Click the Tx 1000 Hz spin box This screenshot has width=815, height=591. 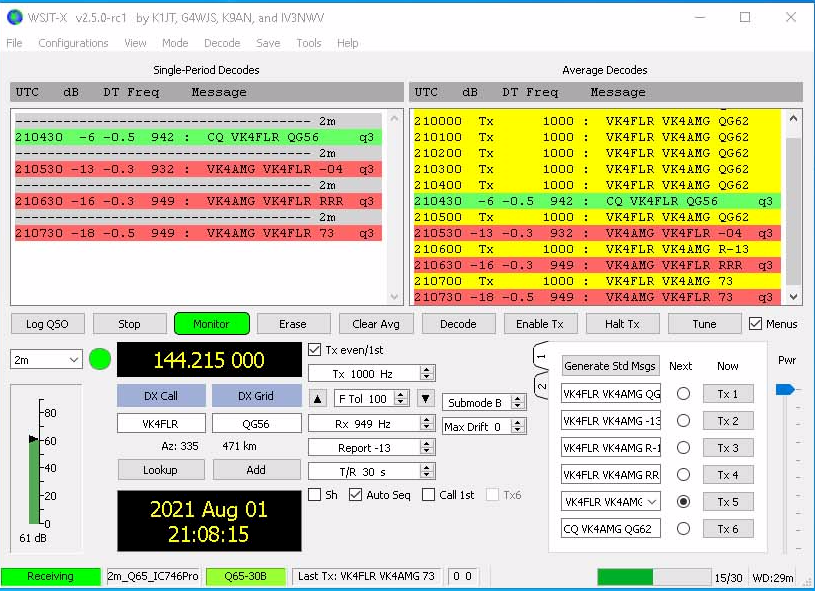(372, 374)
